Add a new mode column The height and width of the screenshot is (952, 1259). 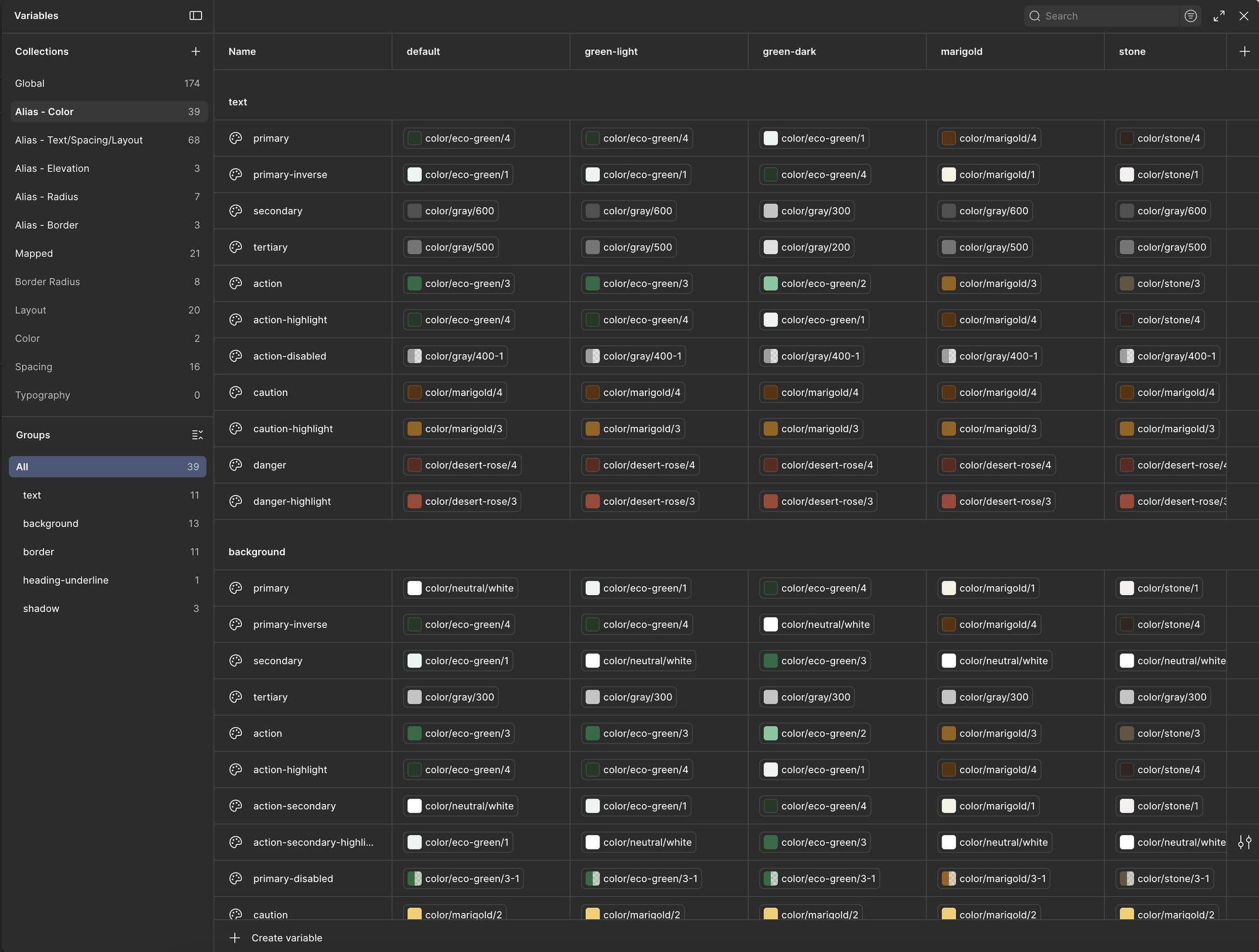(1245, 52)
